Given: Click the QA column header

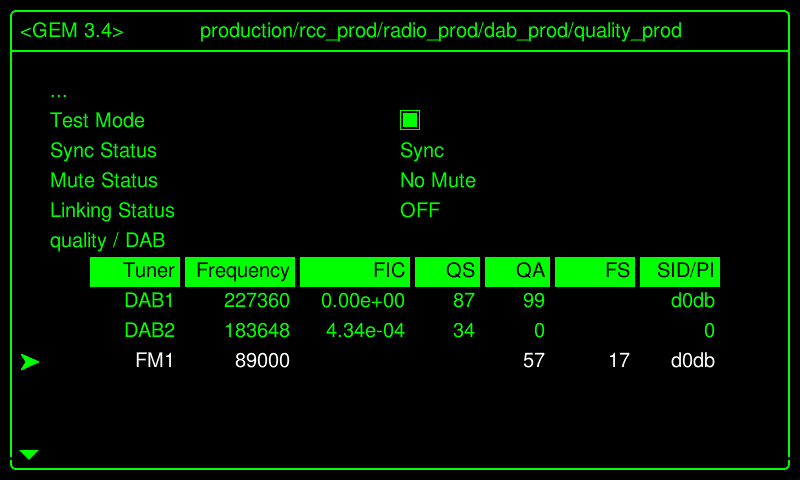Looking at the screenshot, I should 517,271.
